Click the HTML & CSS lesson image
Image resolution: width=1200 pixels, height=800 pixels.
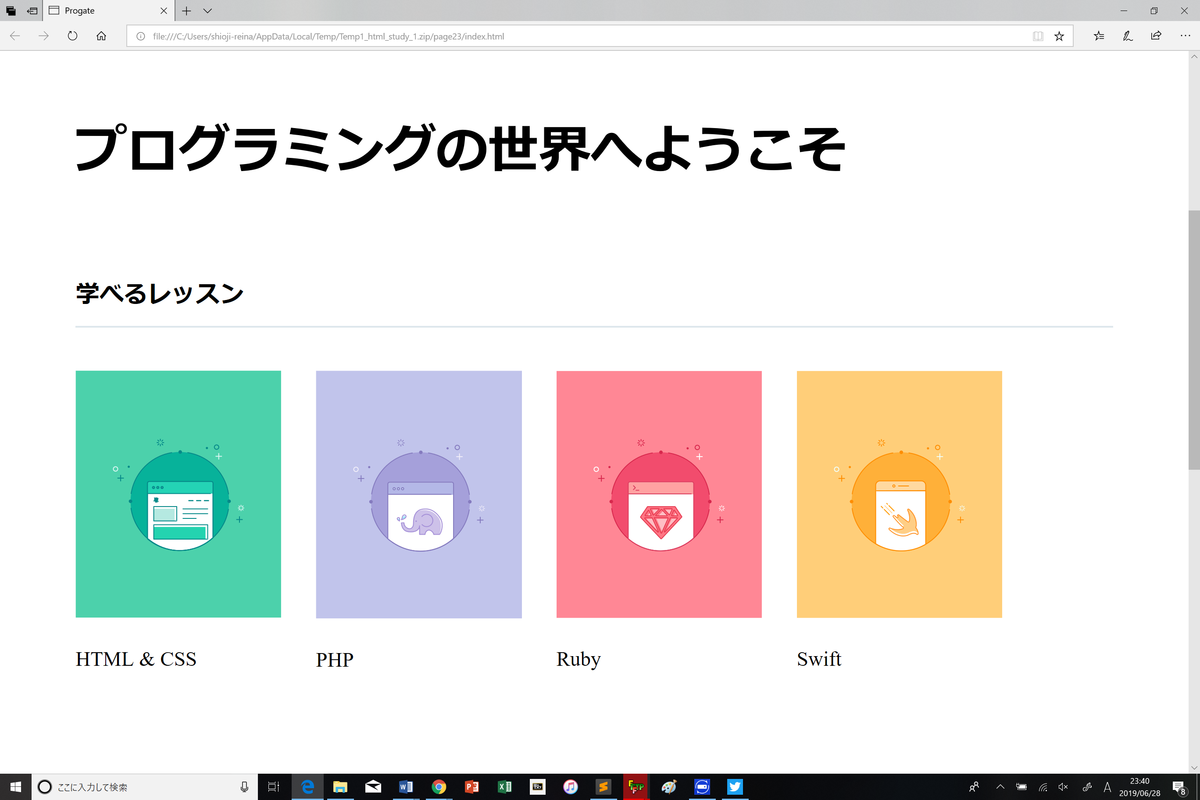[178, 494]
